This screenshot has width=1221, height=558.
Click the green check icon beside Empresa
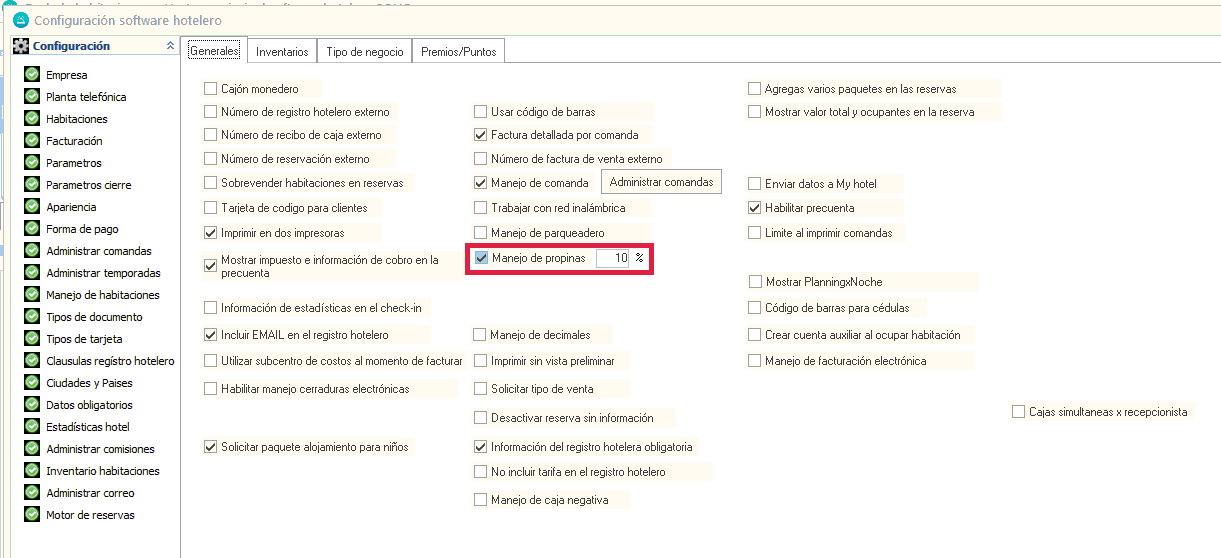[x=32, y=75]
